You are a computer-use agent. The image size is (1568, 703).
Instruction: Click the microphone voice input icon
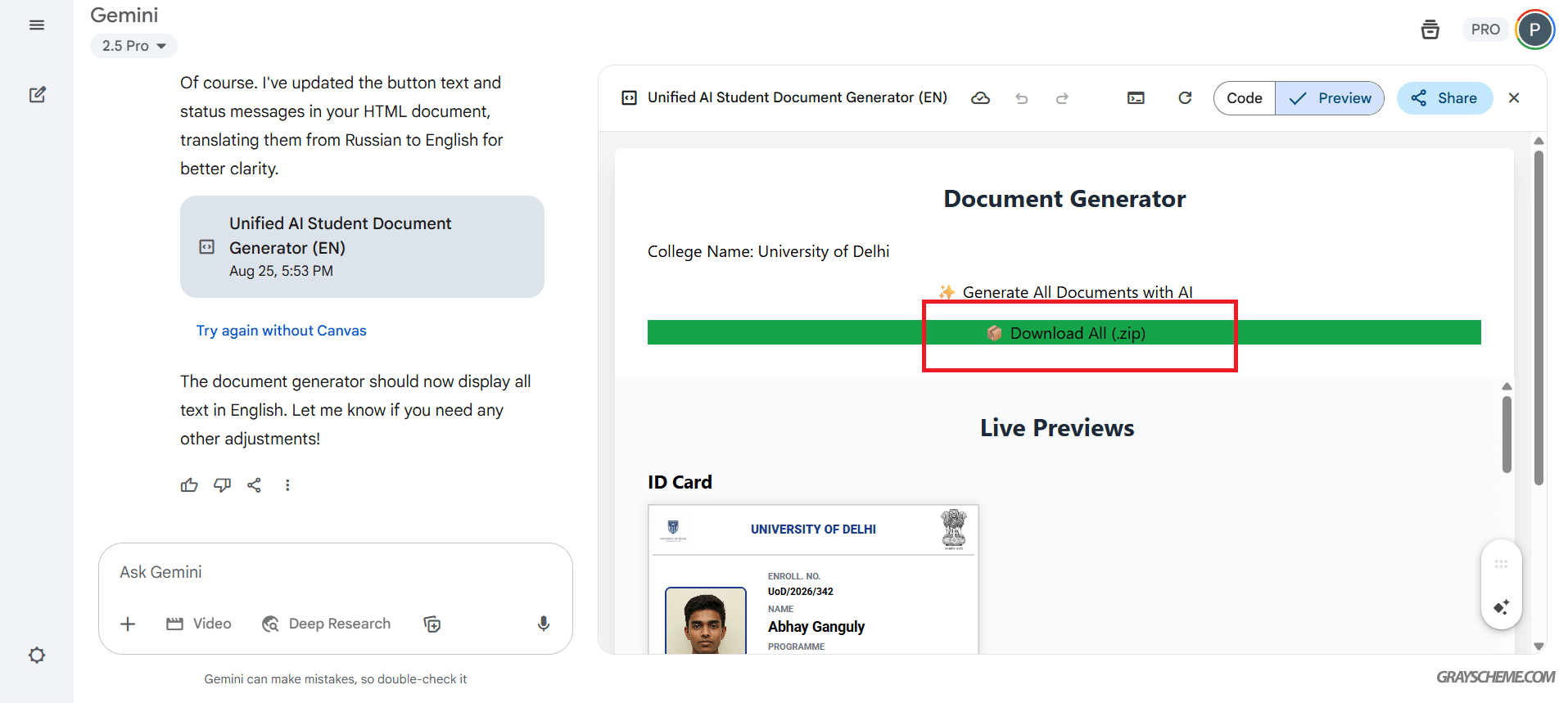[x=543, y=624]
